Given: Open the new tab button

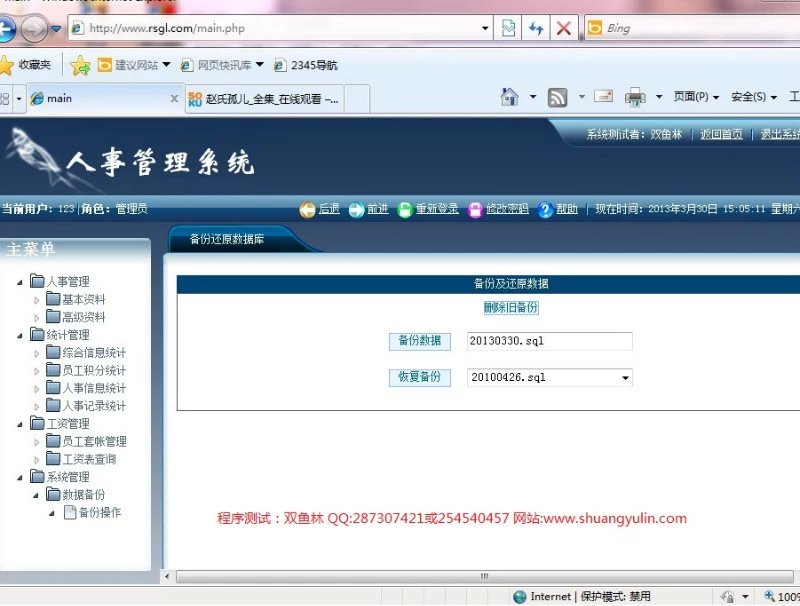Looking at the screenshot, I should click(357, 98).
